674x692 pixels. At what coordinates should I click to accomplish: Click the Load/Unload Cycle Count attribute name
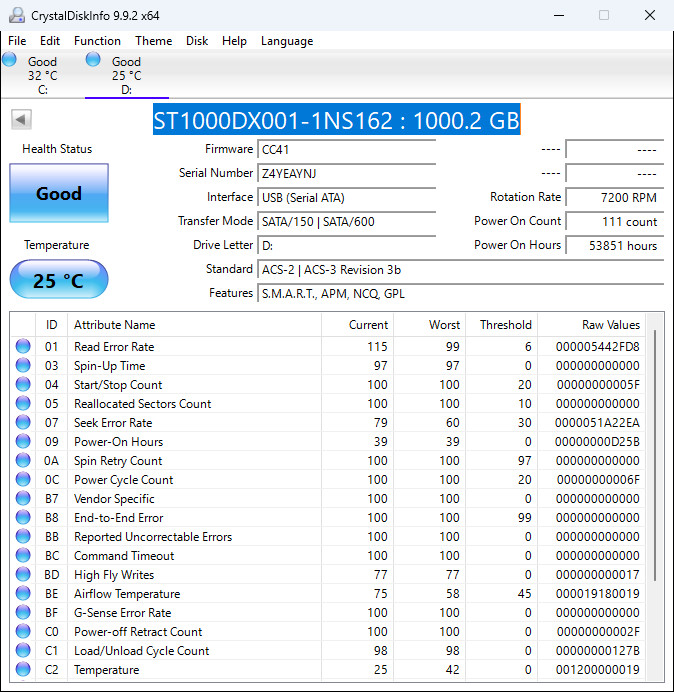coord(142,650)
